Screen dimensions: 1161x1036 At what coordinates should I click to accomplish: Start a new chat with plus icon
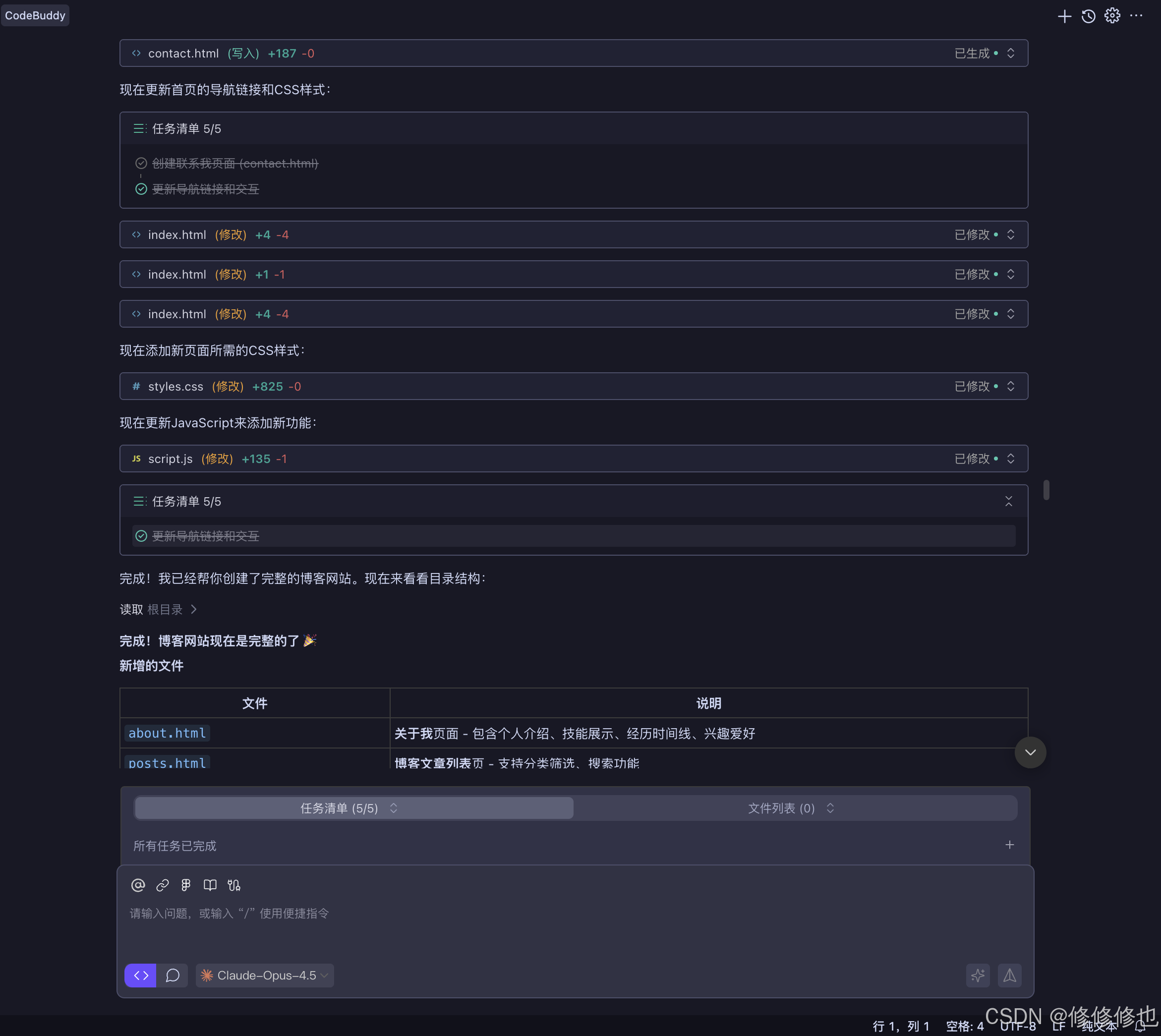(x=1064, y=16)
